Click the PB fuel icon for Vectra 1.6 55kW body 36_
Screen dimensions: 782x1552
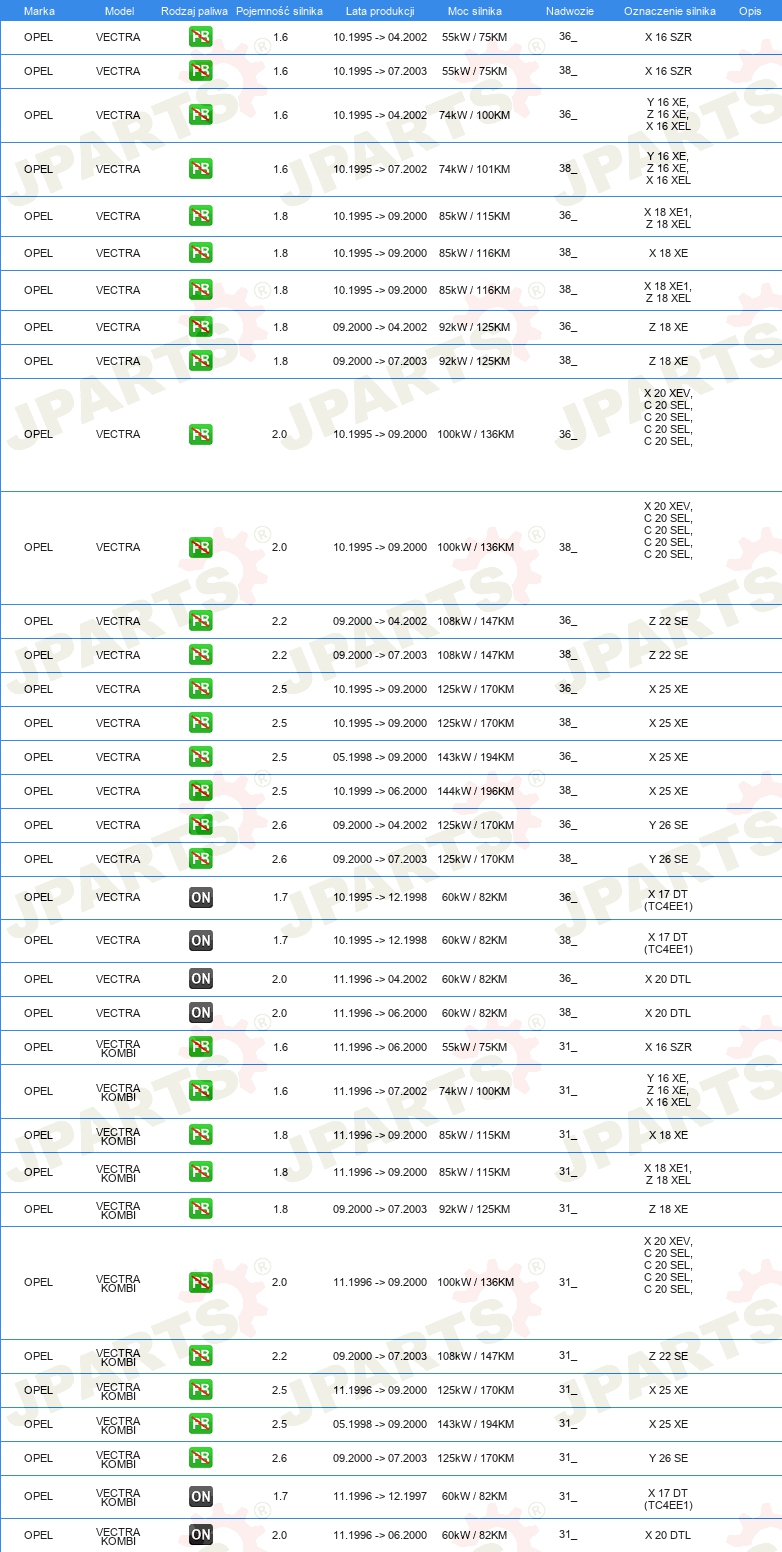[201, 37]
